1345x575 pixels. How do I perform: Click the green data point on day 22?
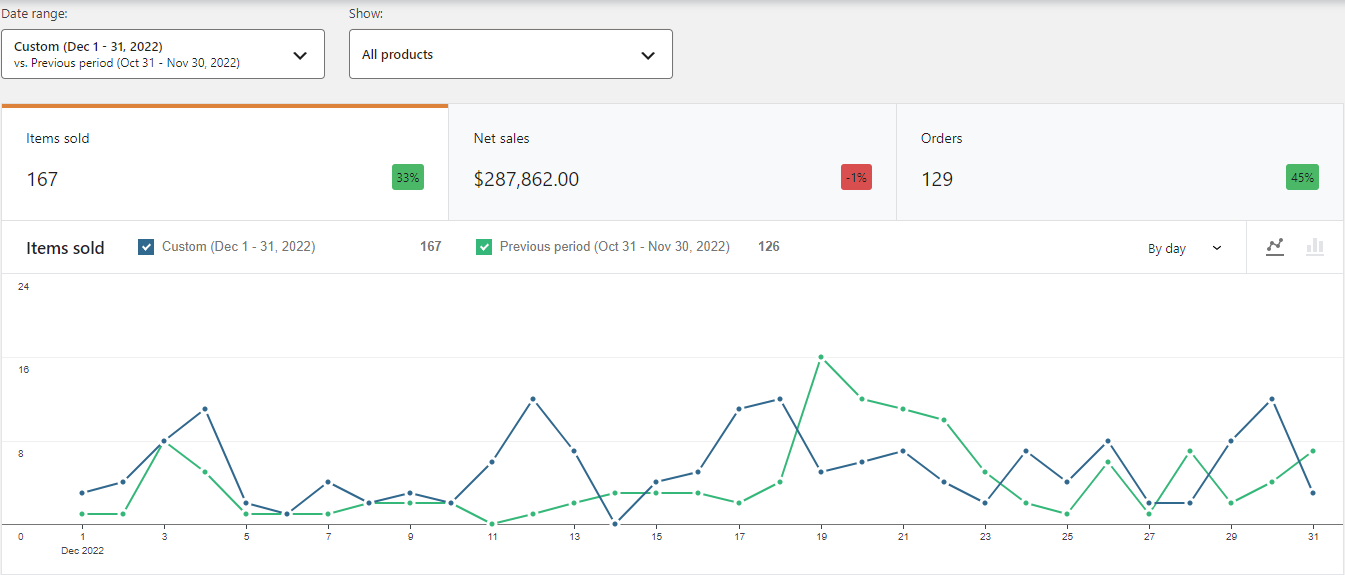pos(944,420)
